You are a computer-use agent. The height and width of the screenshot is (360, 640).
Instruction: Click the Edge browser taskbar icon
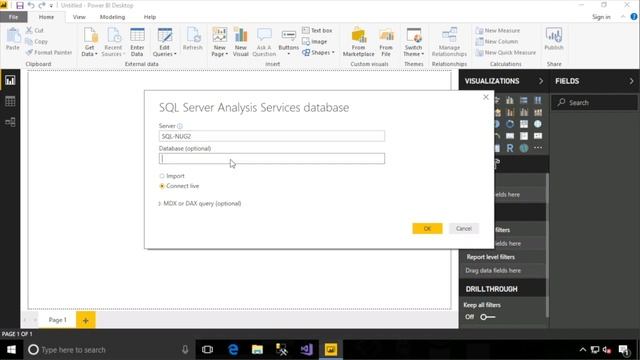[233, 350]
